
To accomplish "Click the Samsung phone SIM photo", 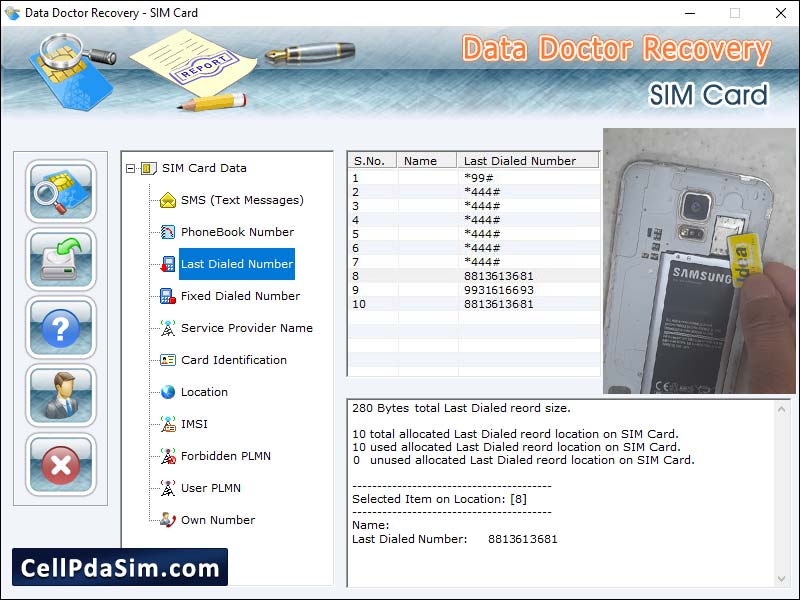I will coord(699,261).
